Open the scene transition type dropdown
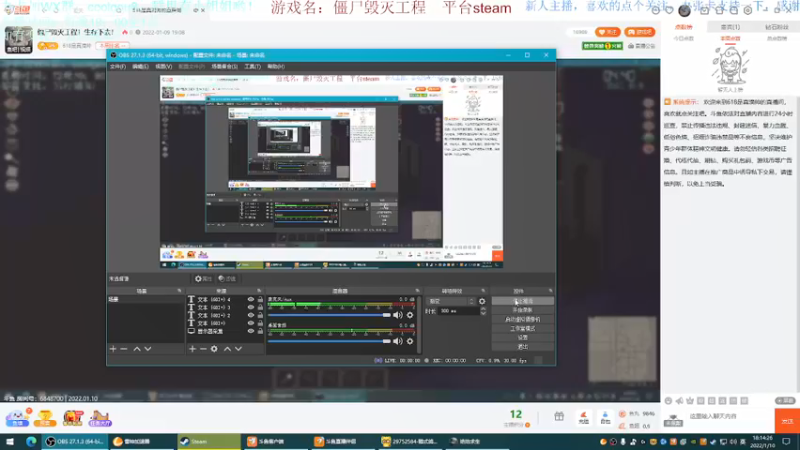This screenshot has width=800, height=450. 451,302
